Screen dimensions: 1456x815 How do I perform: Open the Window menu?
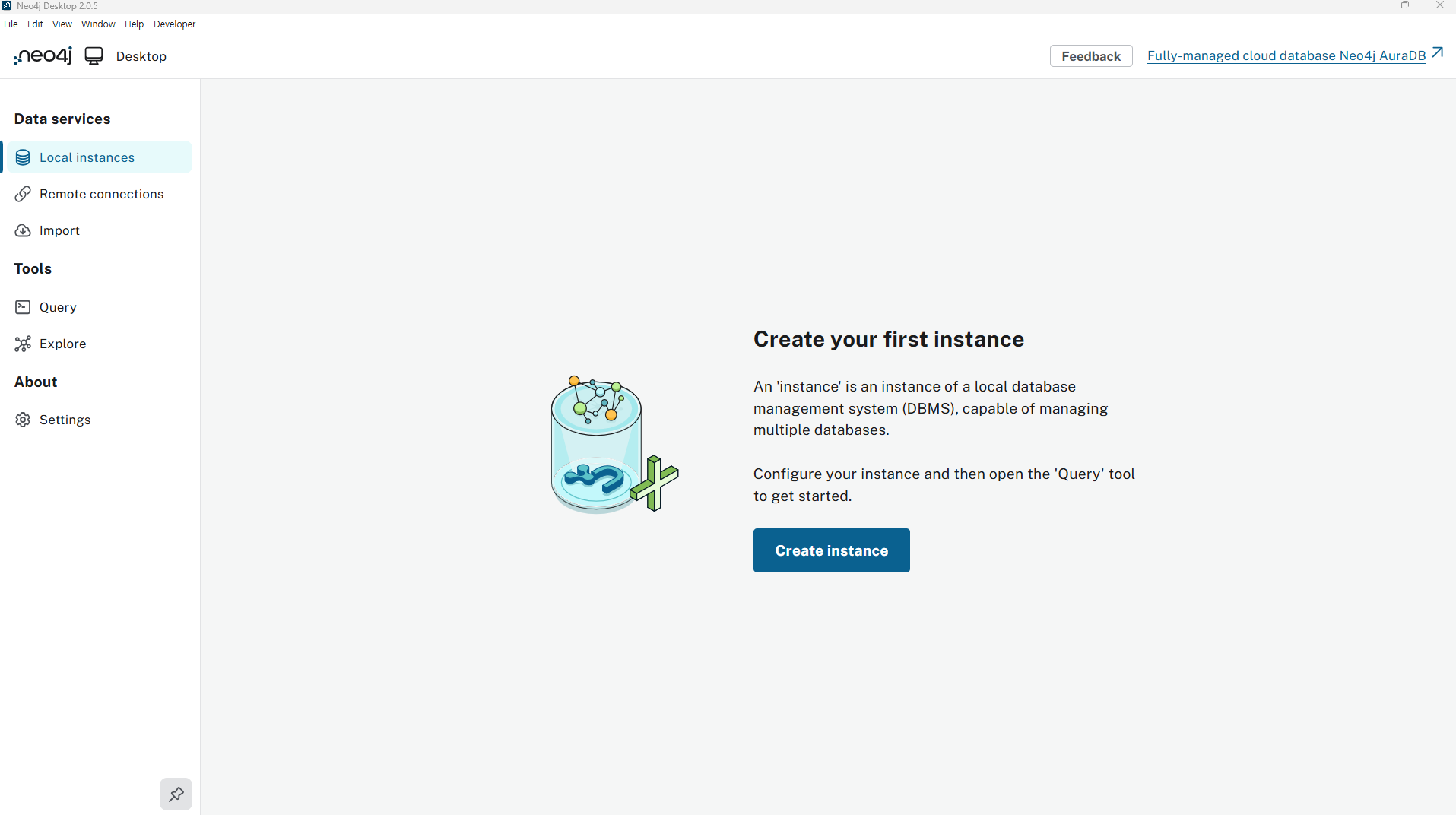pyautogui.click(x=98, y=24)
